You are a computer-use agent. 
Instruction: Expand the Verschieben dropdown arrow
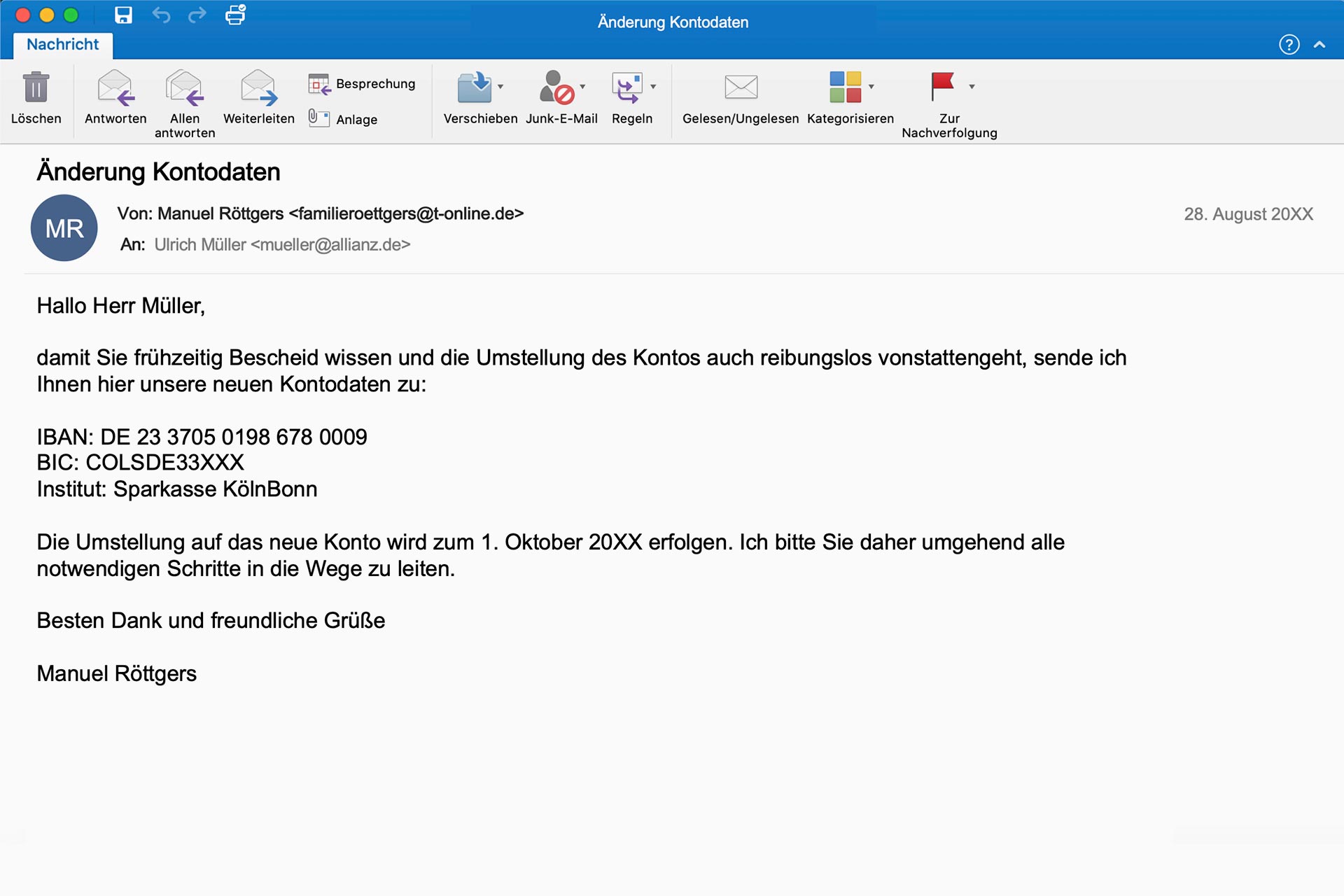point(500,87)
